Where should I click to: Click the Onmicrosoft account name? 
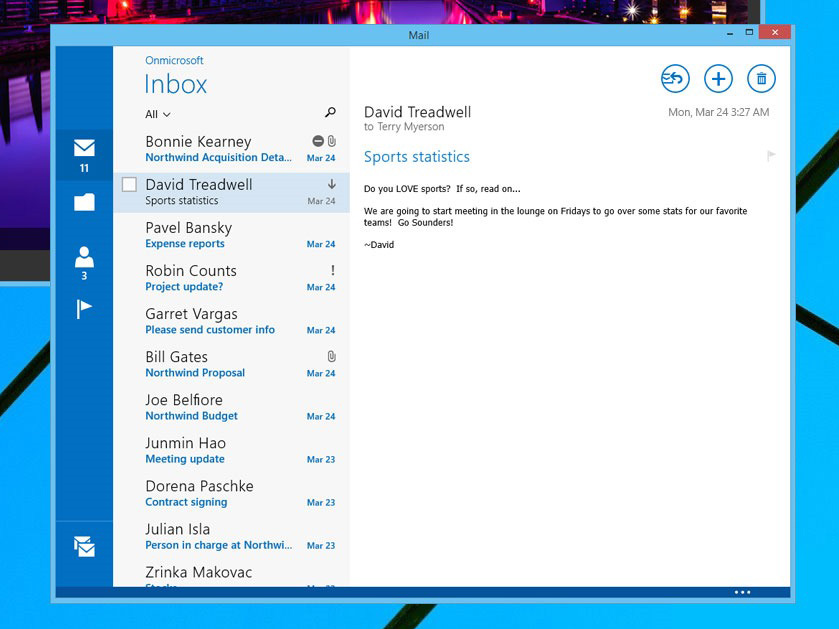pyautogui.click(x=174, y=60)
